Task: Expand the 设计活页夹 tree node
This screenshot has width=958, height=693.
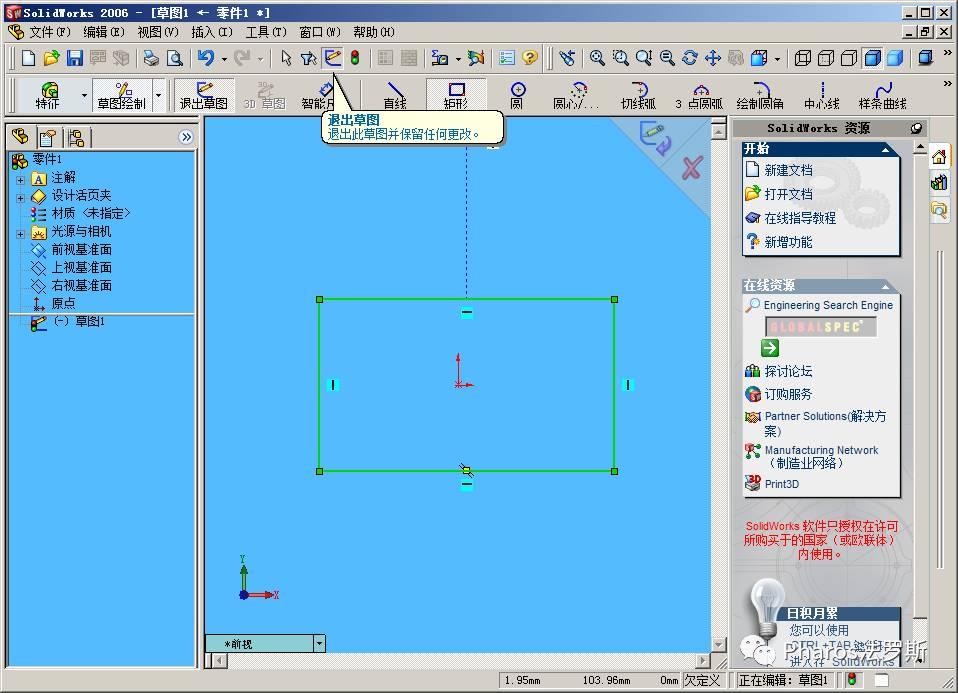Action: point(20,197)
